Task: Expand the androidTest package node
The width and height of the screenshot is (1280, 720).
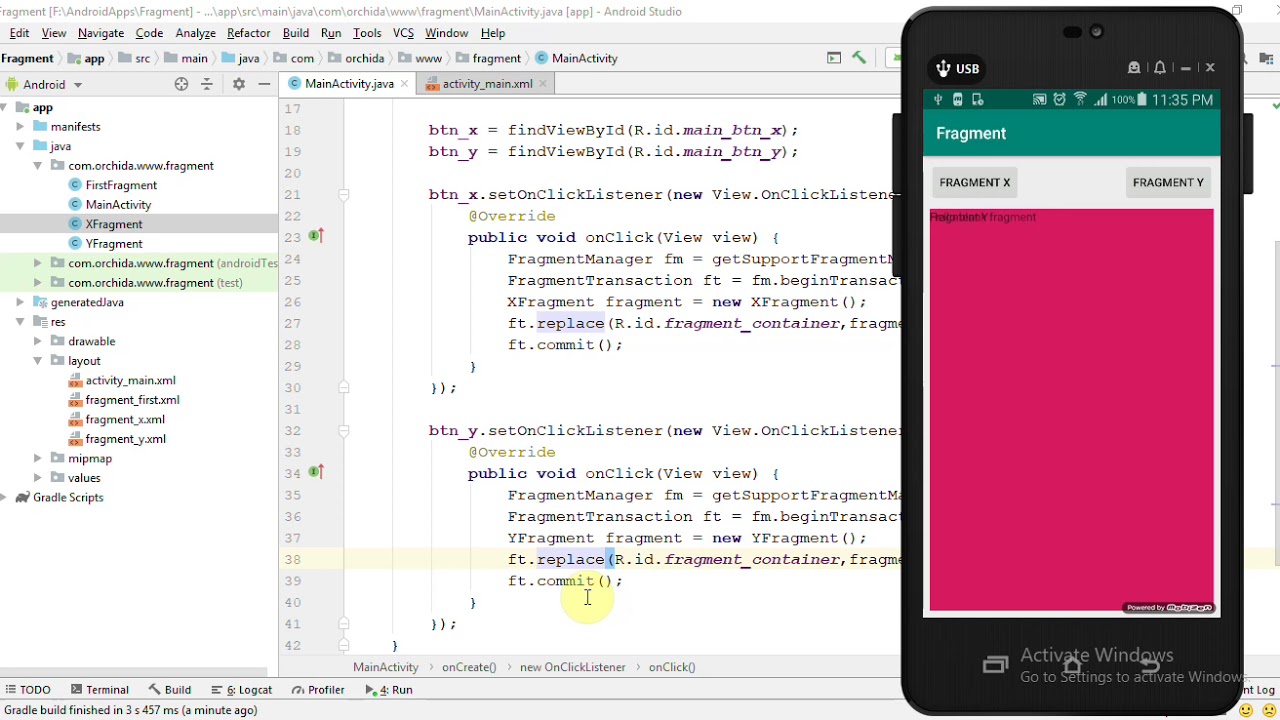Action: tap(37, 263)
